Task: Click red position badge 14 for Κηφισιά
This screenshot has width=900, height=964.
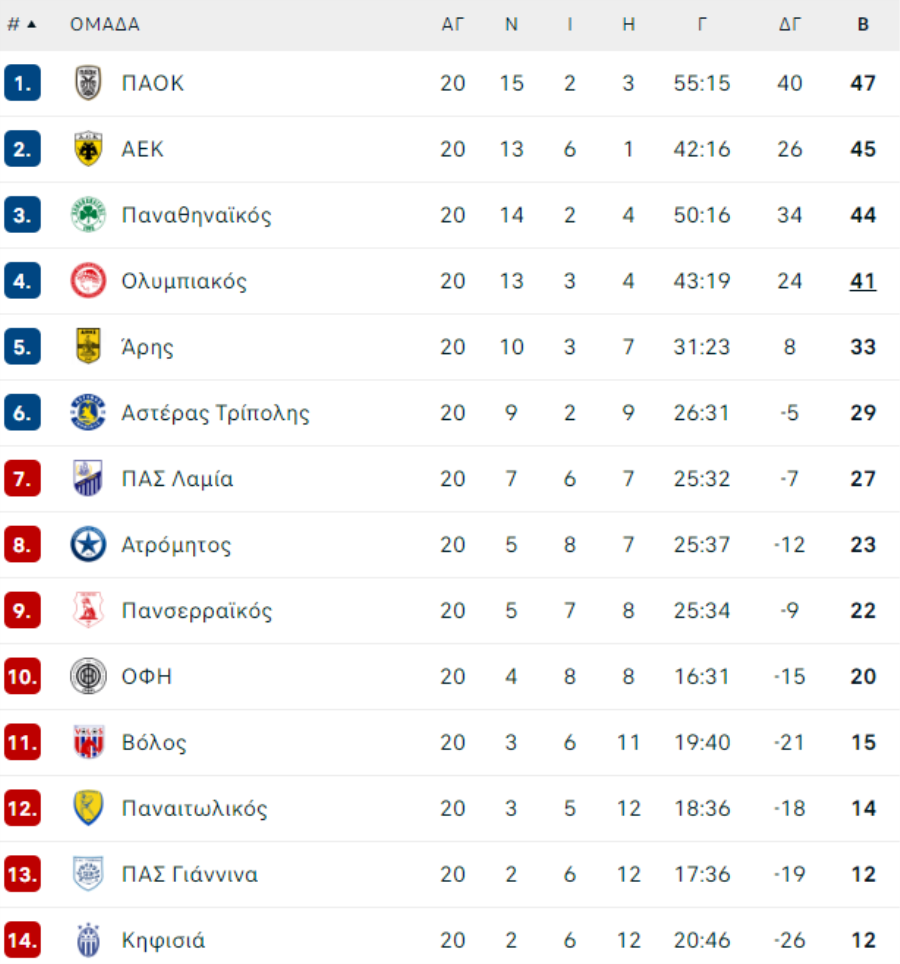Action: (22, 940)
